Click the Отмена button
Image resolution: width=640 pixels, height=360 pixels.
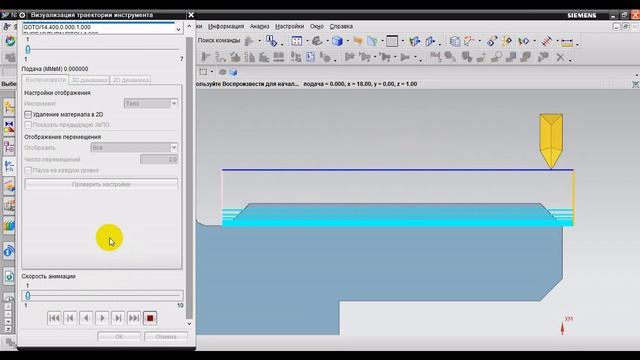166,337
